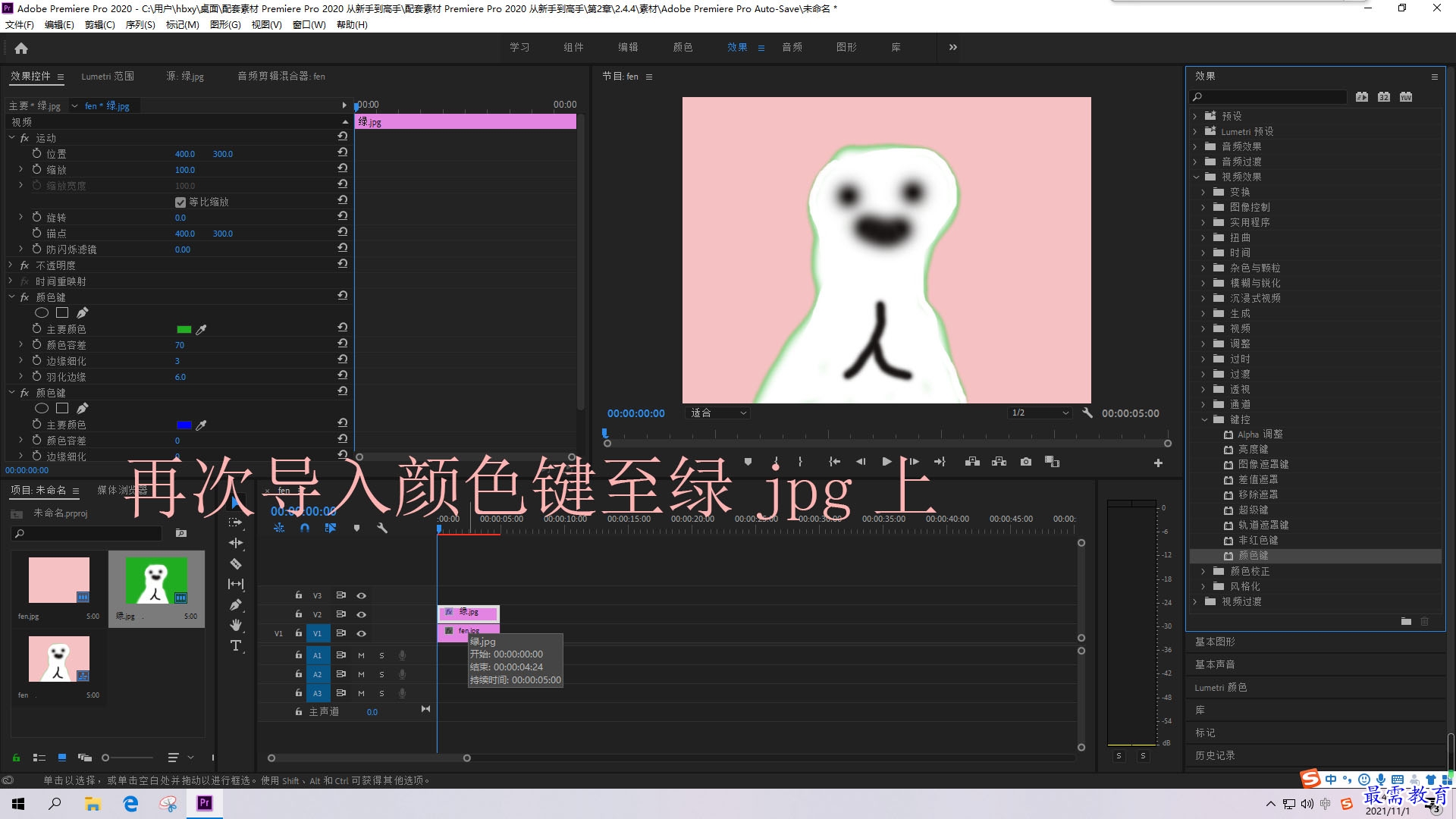Image resolution: width=1456 pixels, height=819 pixels.
Task: Play the sequence in Program monitor
Action: tap(886, 462)
